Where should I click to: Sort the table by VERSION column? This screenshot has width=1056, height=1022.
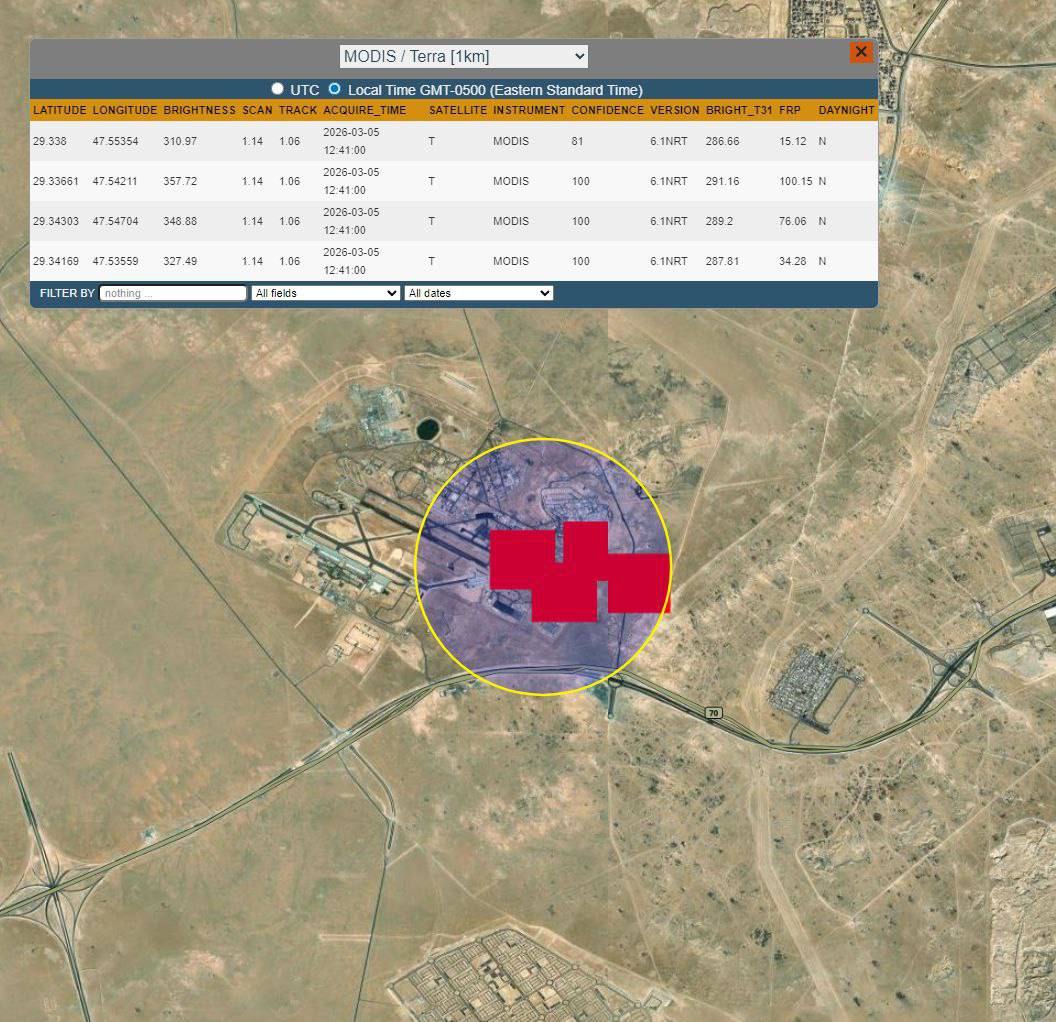click(x=674, y=110)
